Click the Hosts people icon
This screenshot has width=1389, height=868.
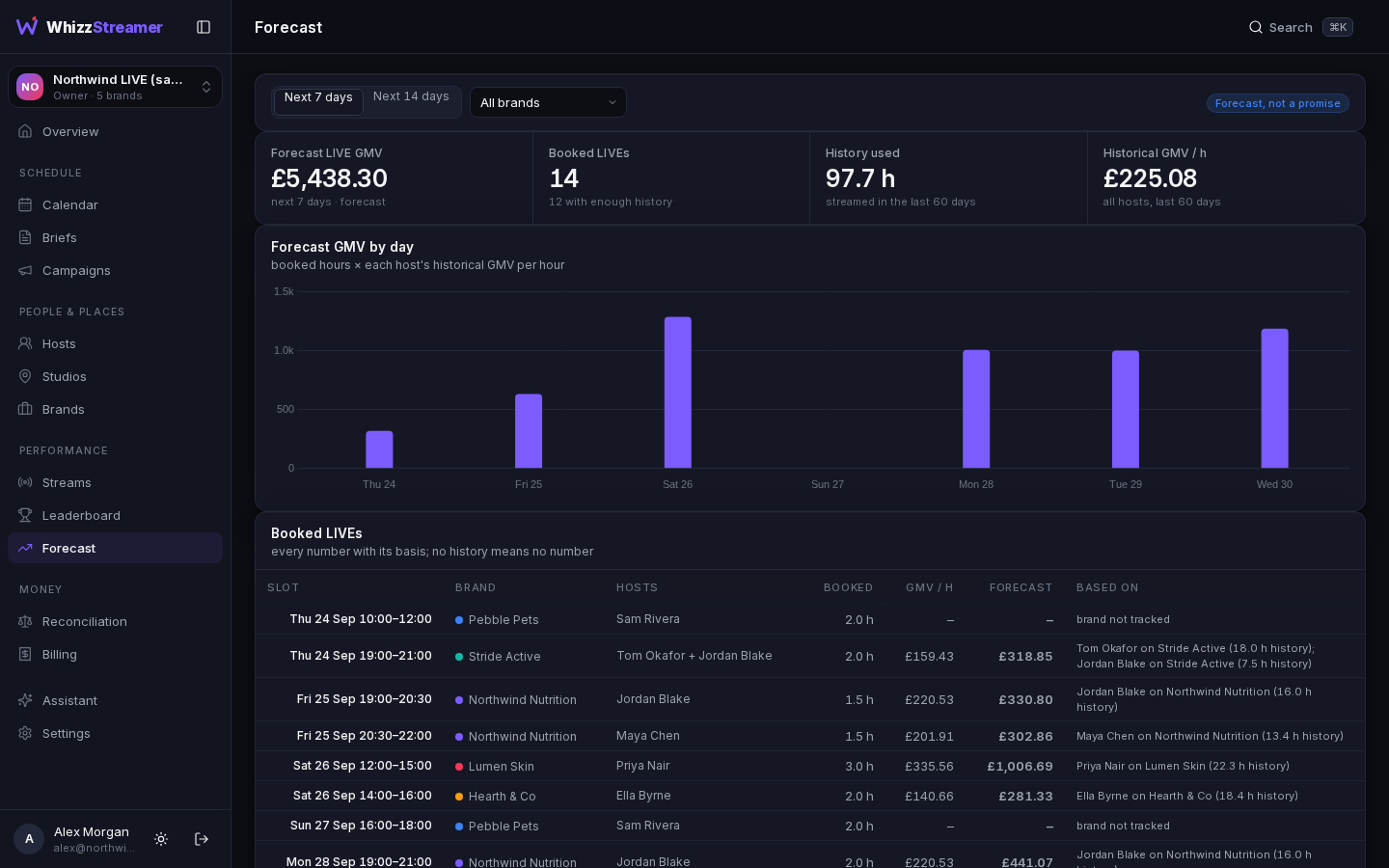[25, 343]
